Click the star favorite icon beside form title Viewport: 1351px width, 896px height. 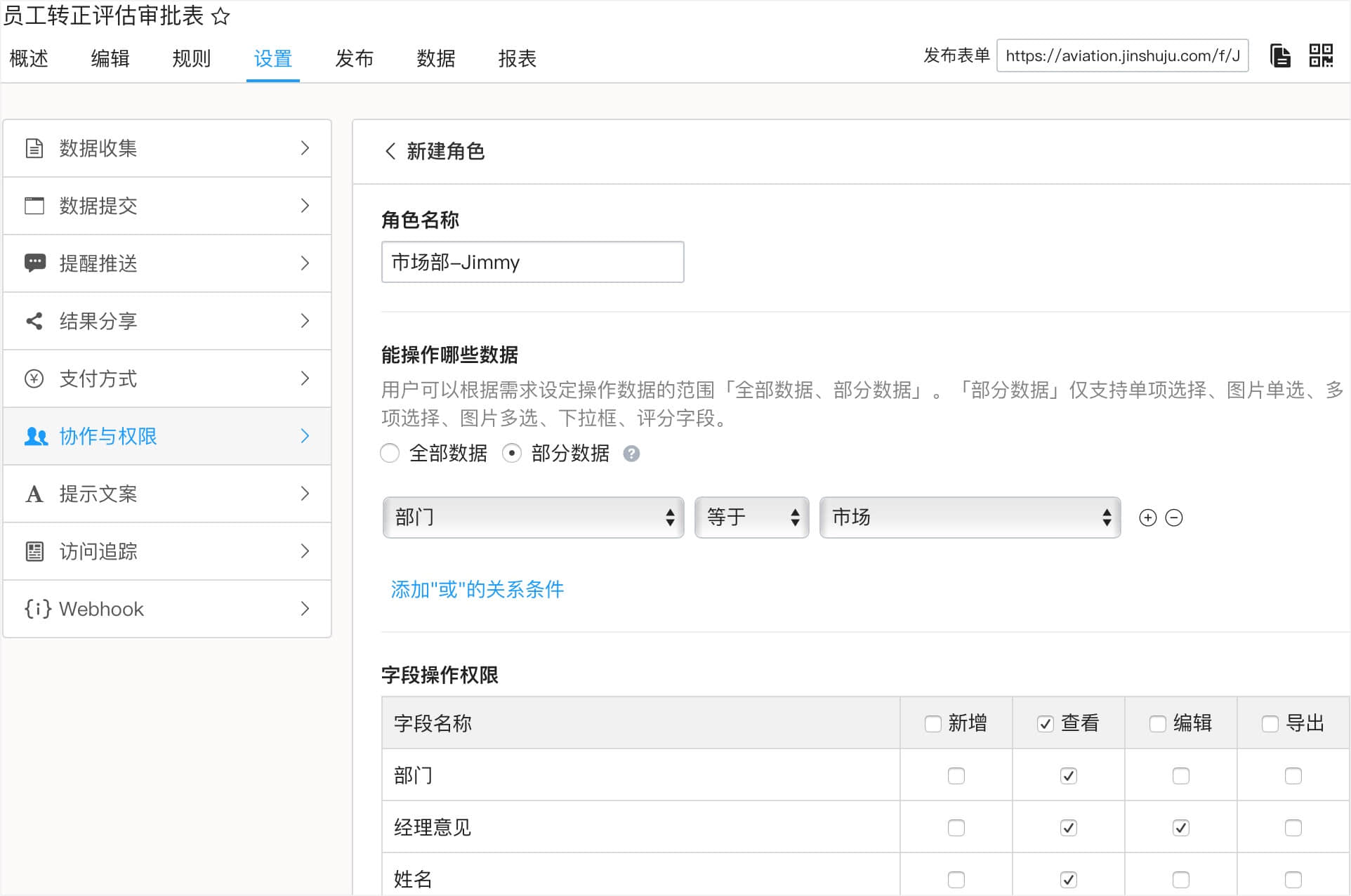pyautogui.click(x=220, y=16)
